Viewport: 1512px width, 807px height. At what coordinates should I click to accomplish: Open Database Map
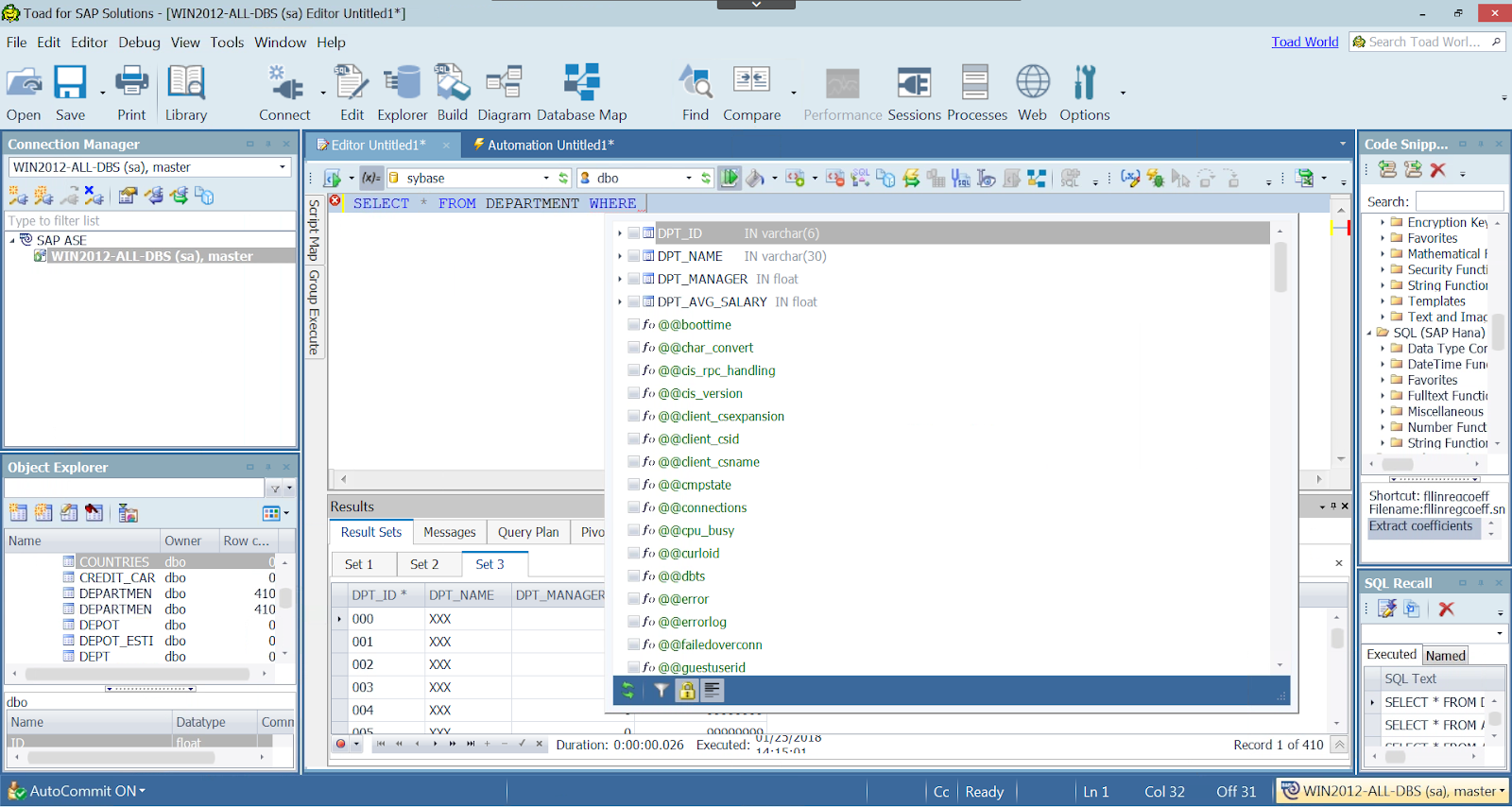click(582, 93)
